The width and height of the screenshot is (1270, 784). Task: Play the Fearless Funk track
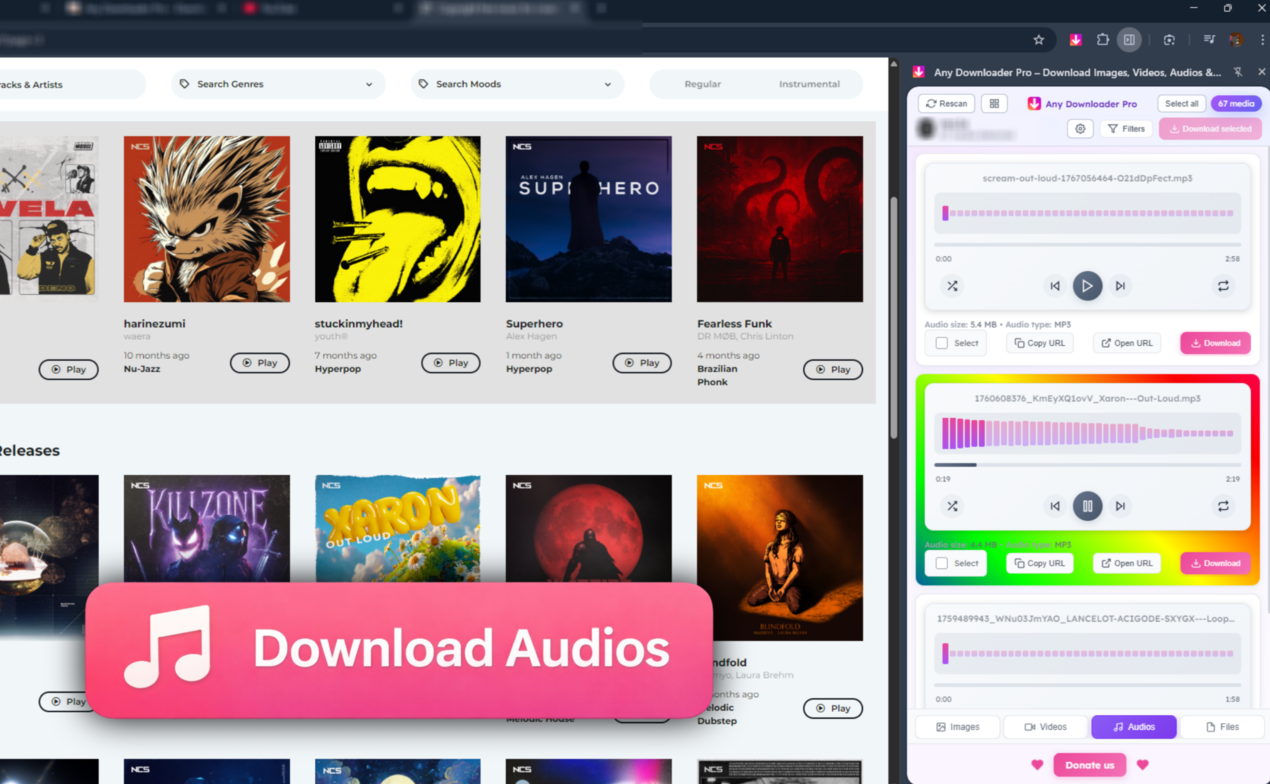click(832, 369)
